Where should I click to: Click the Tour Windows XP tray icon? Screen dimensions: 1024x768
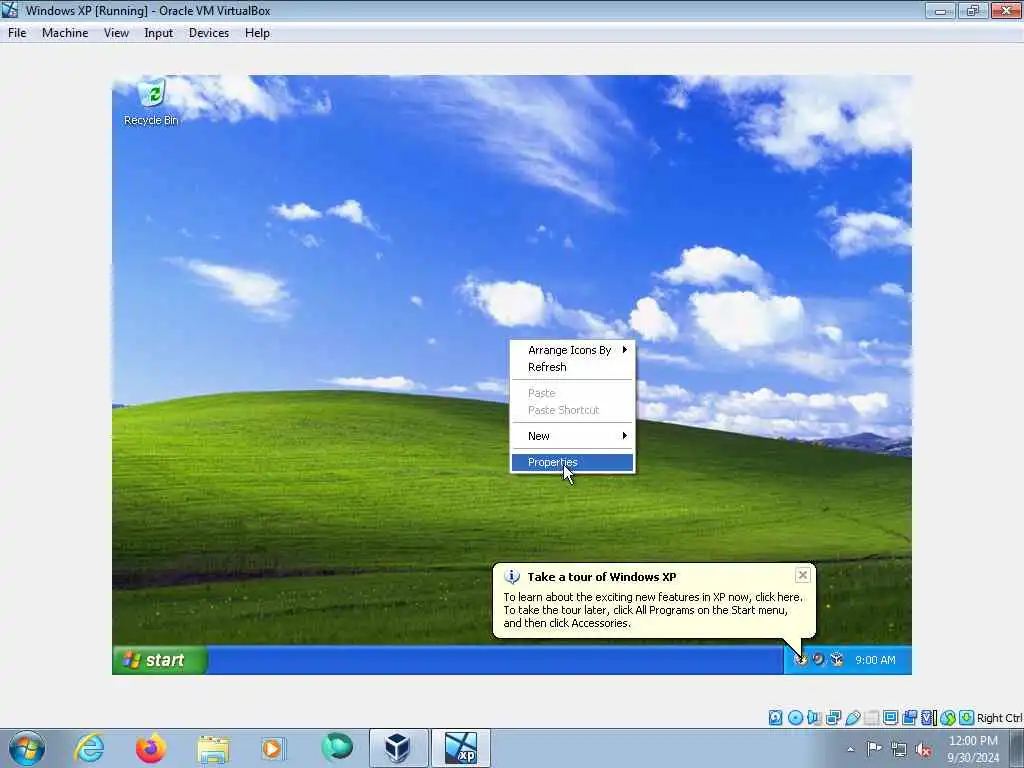[801, 660]
